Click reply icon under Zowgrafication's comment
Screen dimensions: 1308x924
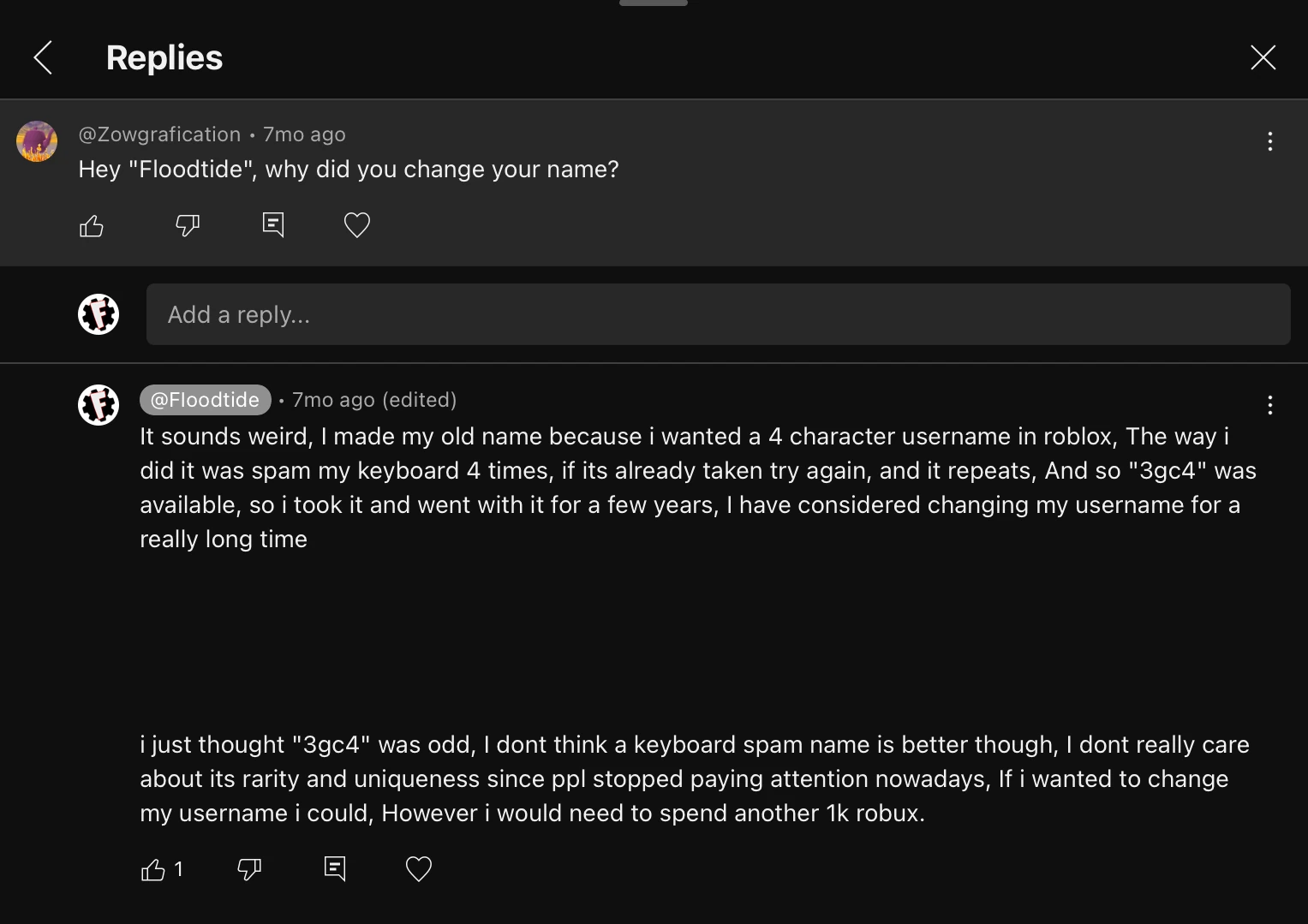(273, 224)
